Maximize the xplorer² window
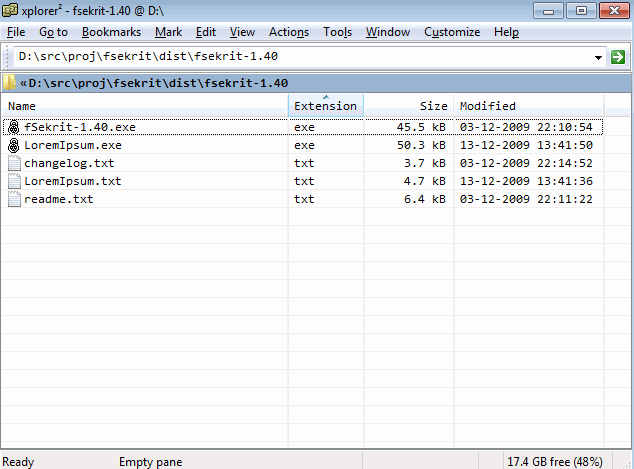The width and height of the screenshot is (634, 469). coord(581,11)
